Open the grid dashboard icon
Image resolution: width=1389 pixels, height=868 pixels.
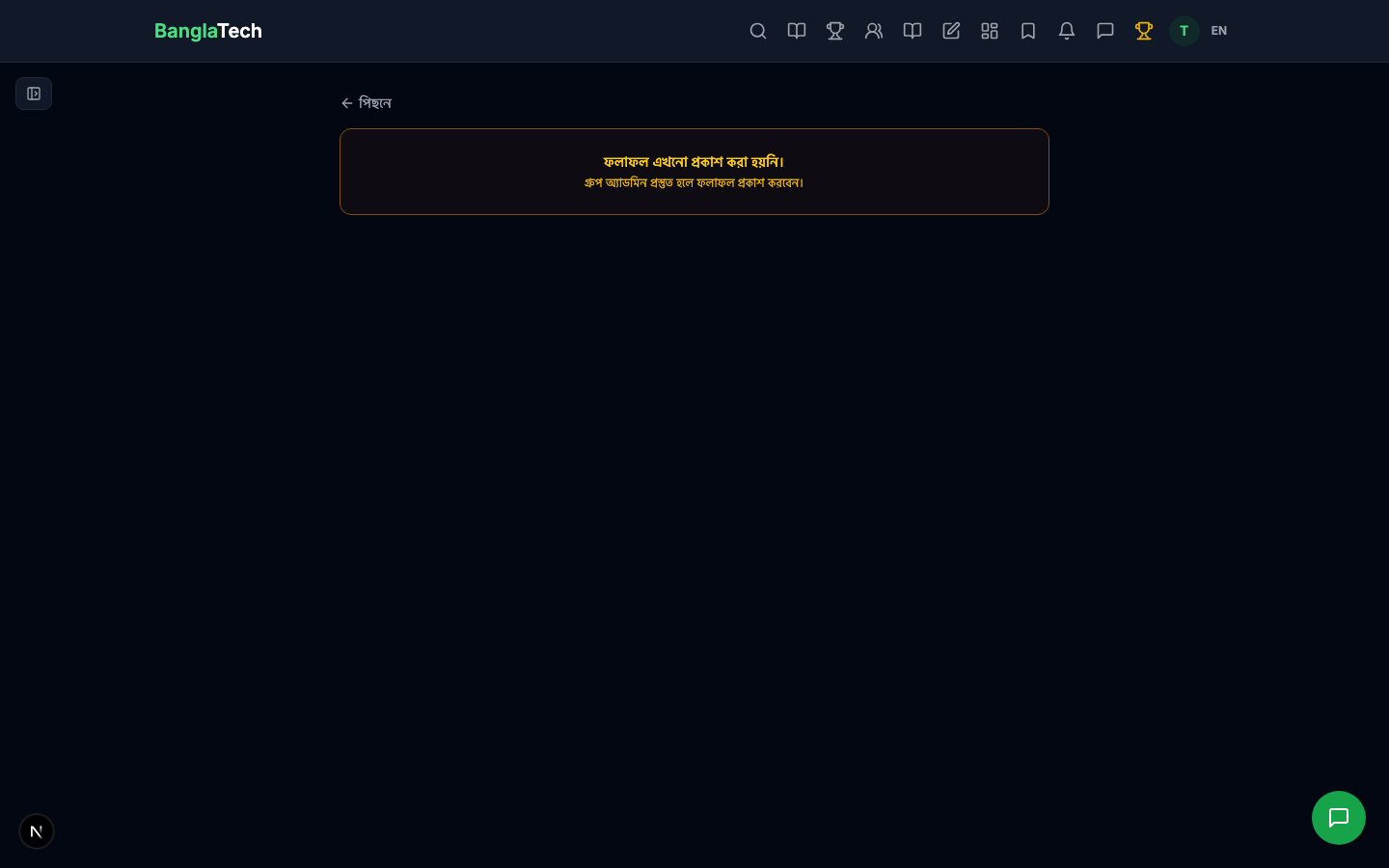click(x=990, y=31)
